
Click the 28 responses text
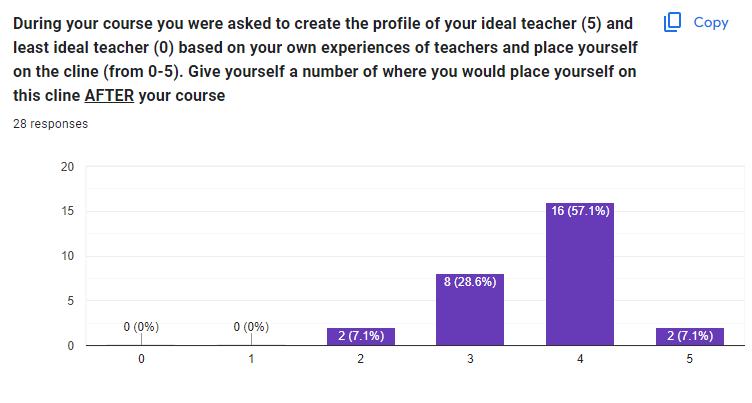tap(51, 124)
